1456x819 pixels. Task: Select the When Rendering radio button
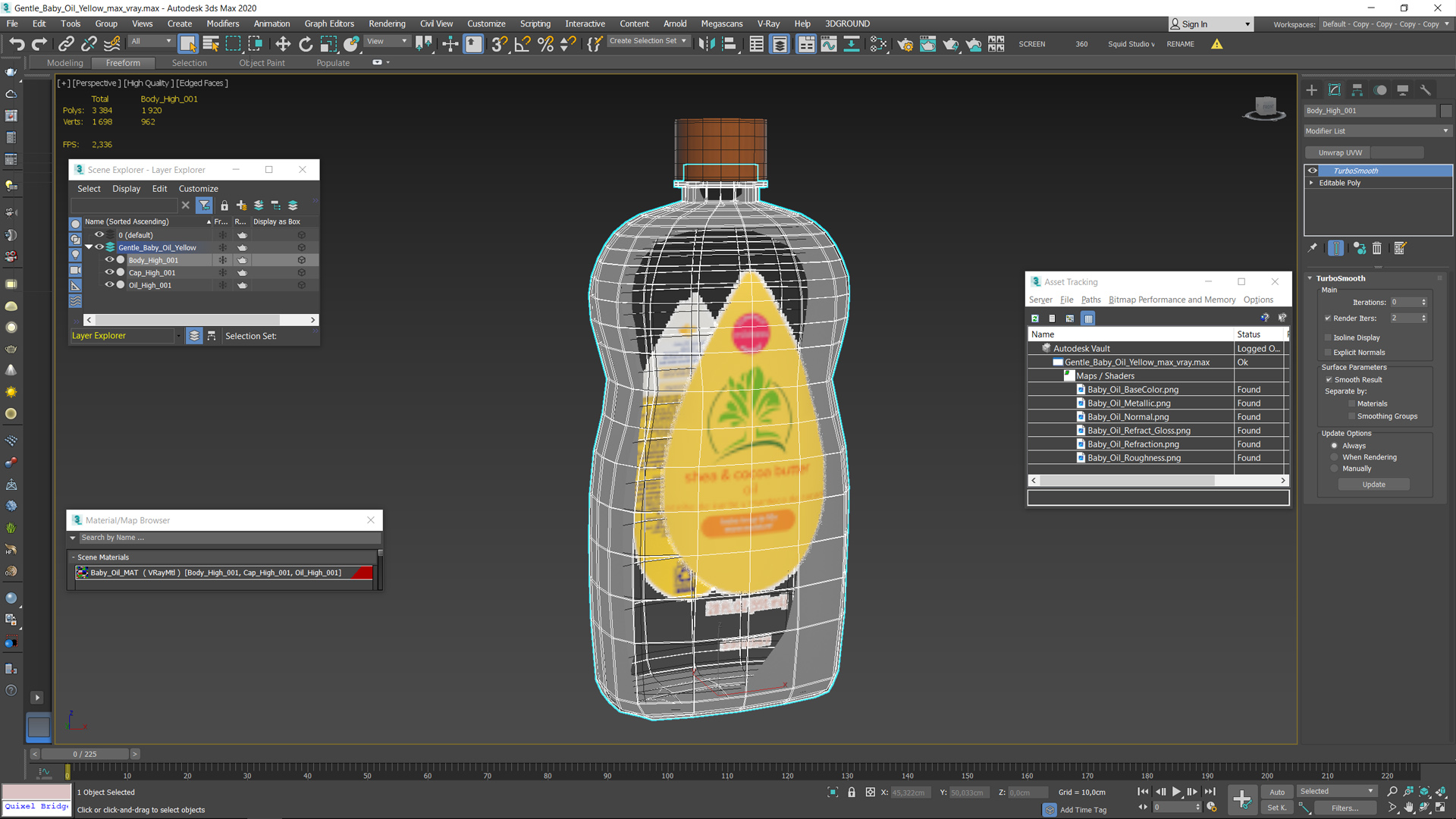tap(1335, 457)
